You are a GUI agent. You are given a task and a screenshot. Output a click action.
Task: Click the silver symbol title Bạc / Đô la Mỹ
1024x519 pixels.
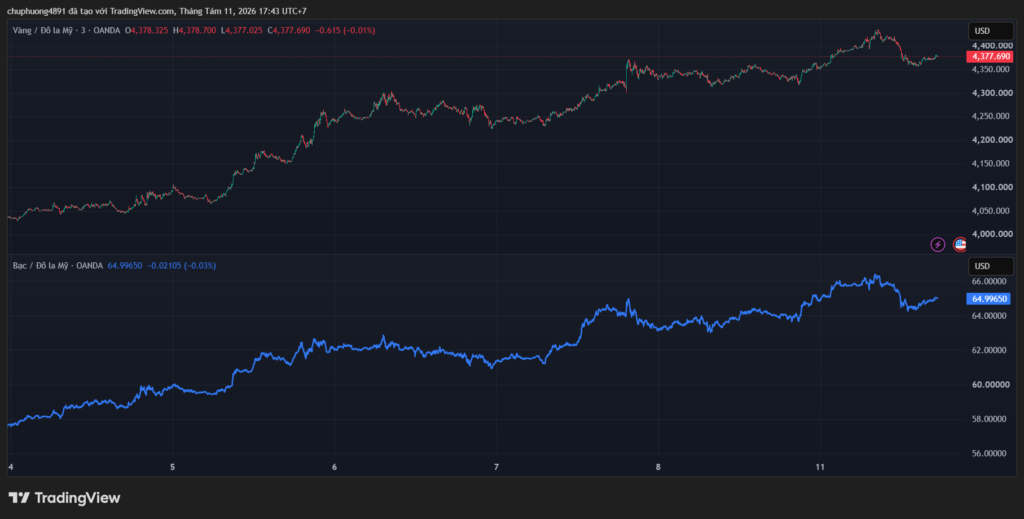point(39,266)
